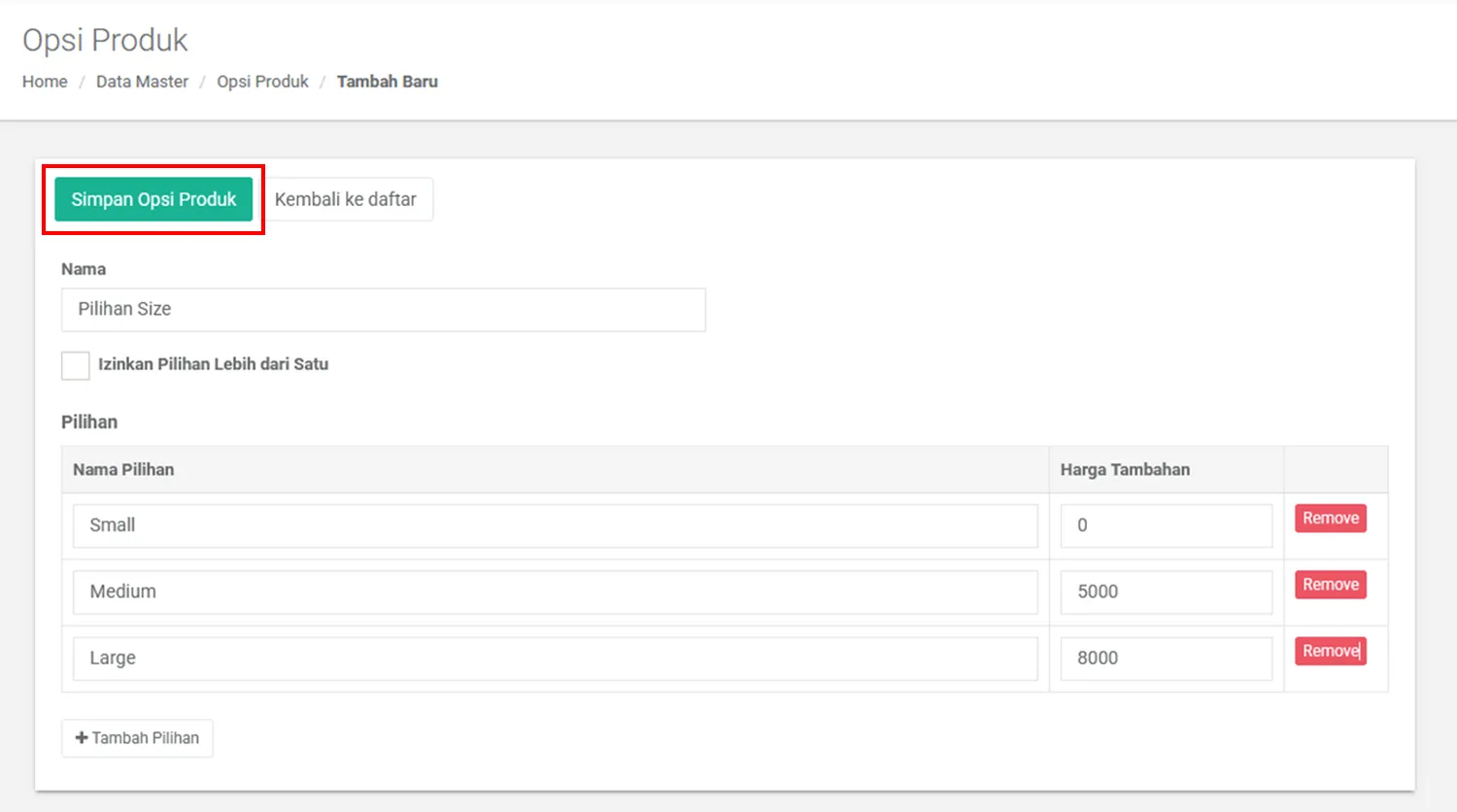
Task: Edit the extra price field showing 8000
Action: tap(1167, 659)
